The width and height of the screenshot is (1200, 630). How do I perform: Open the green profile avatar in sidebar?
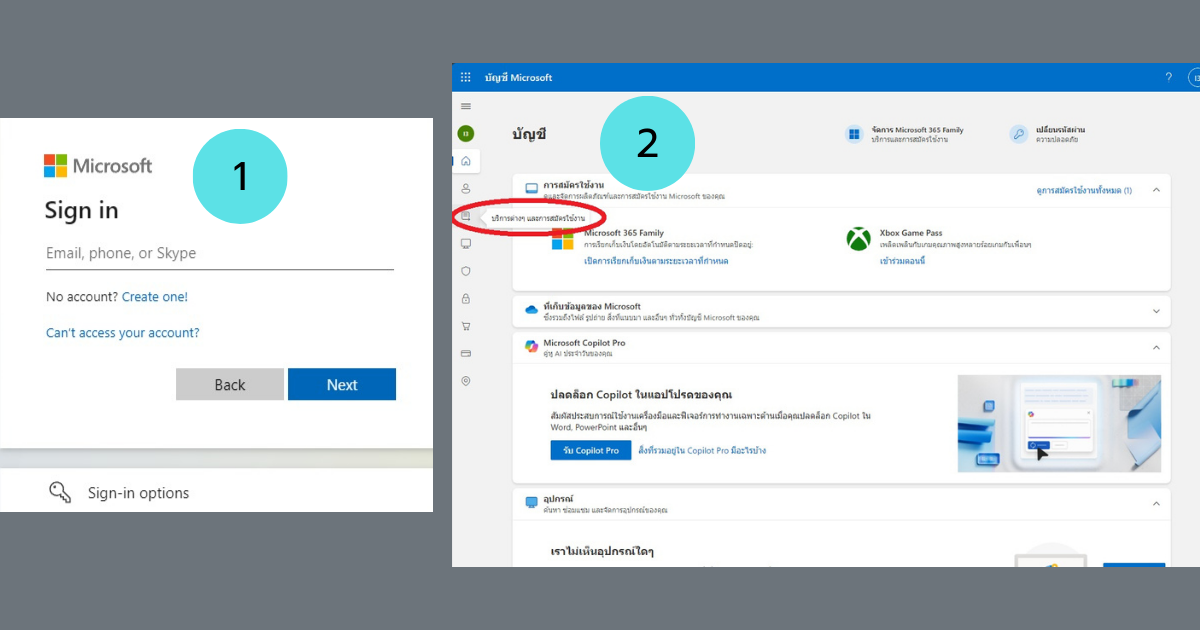pos(466,134)
